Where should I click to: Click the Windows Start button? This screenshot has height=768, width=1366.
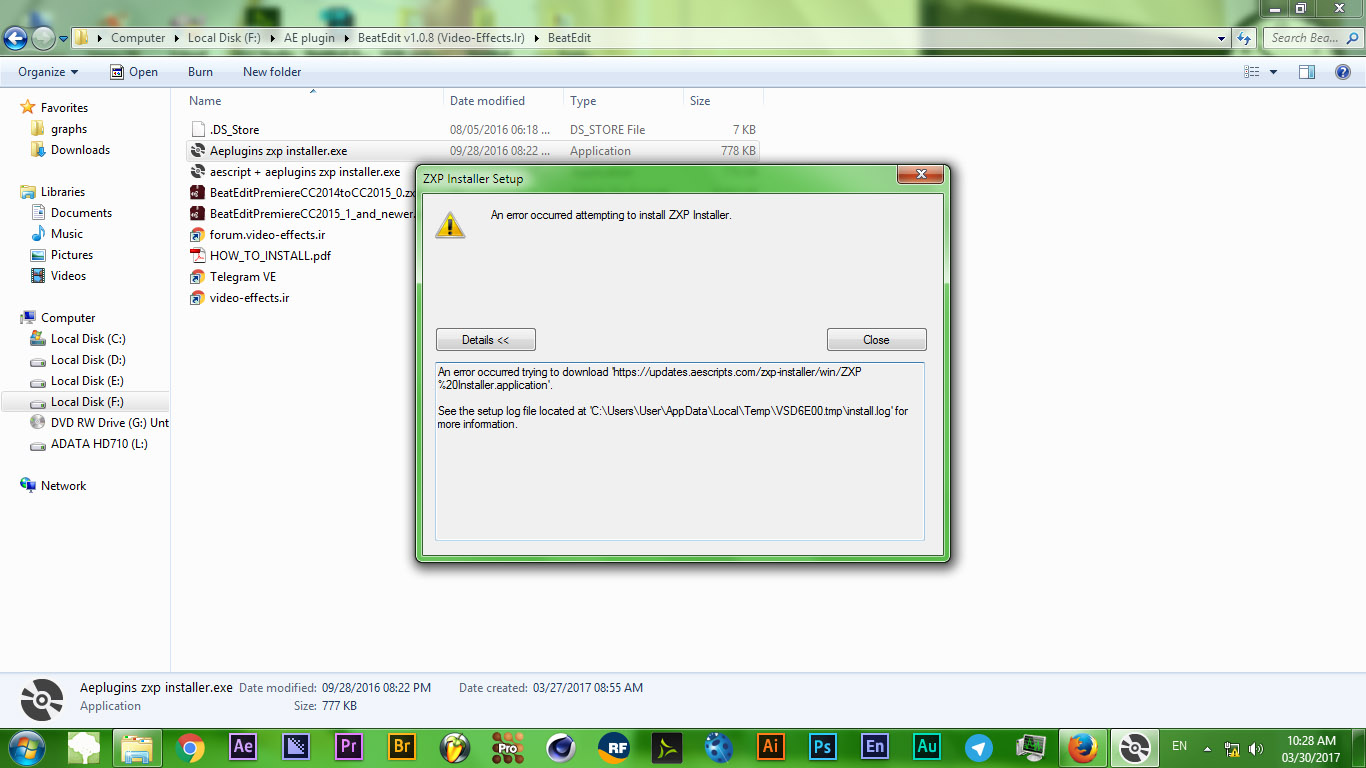pos(26,747)
